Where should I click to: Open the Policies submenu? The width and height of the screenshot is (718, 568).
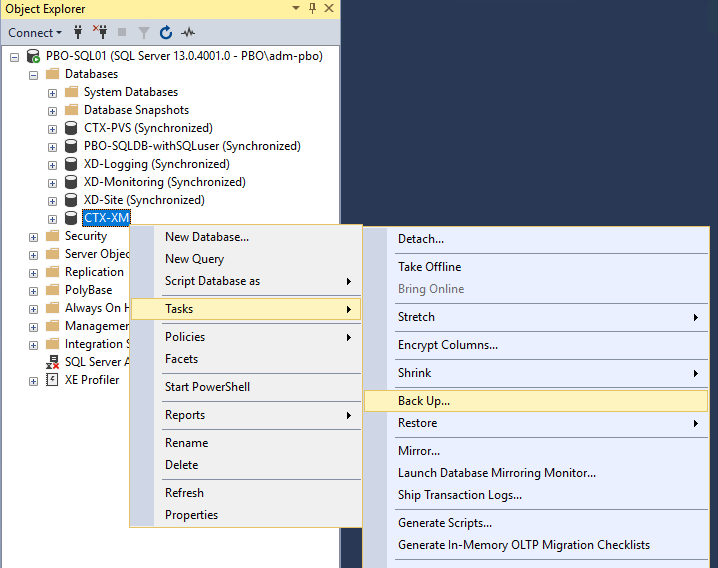(x=246, y=337)
